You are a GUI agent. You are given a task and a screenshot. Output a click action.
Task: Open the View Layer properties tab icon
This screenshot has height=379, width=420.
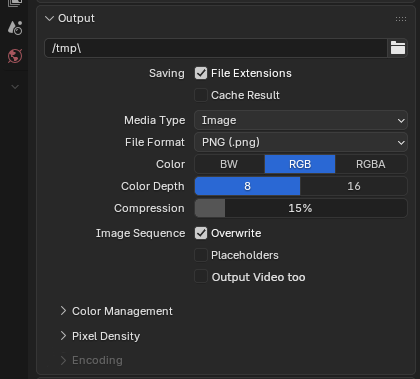click(x=15, y=3)
